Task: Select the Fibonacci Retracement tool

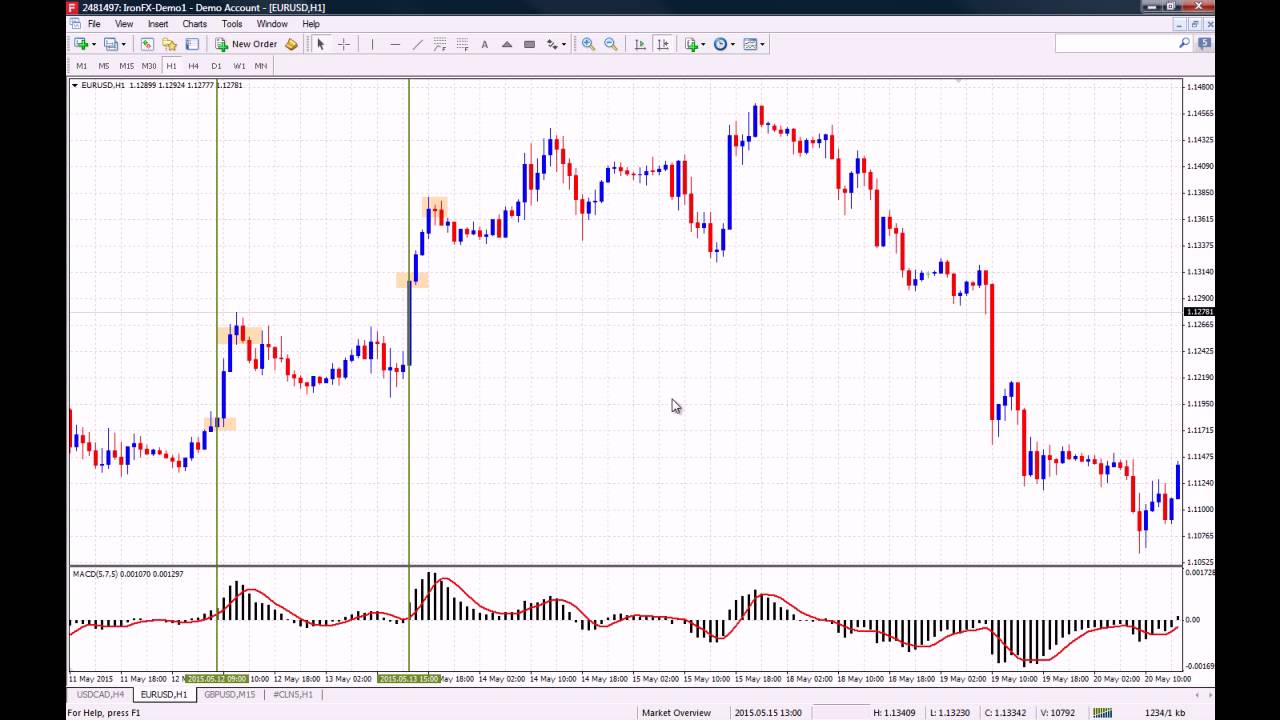Action: coord(463,44)
